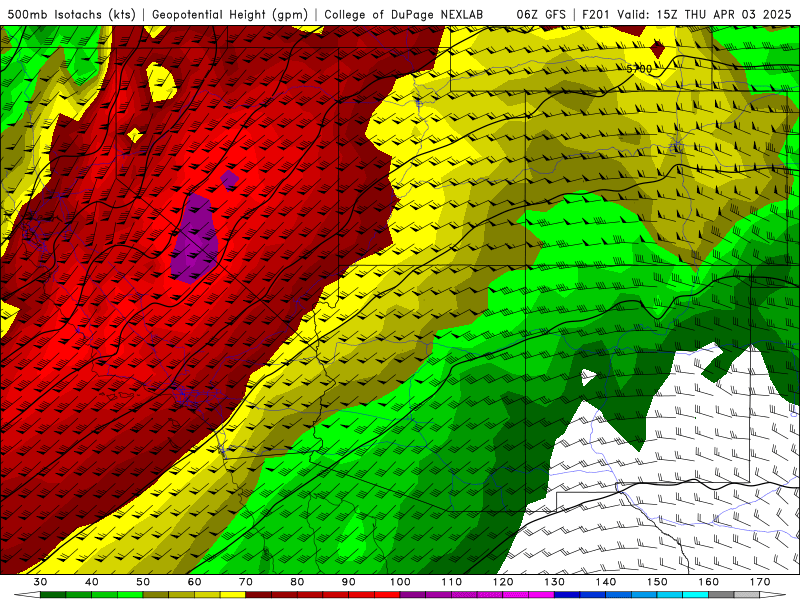Screen dimensions: 800x600
Task: Click the legend value "90"
Action: tap(349, 582)
